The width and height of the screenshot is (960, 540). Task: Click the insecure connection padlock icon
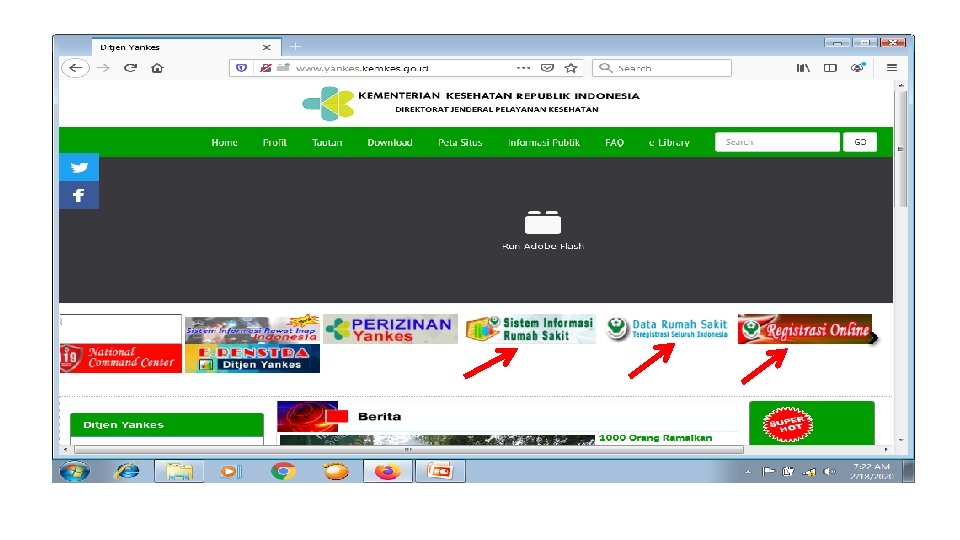click(x=265, y=68)
